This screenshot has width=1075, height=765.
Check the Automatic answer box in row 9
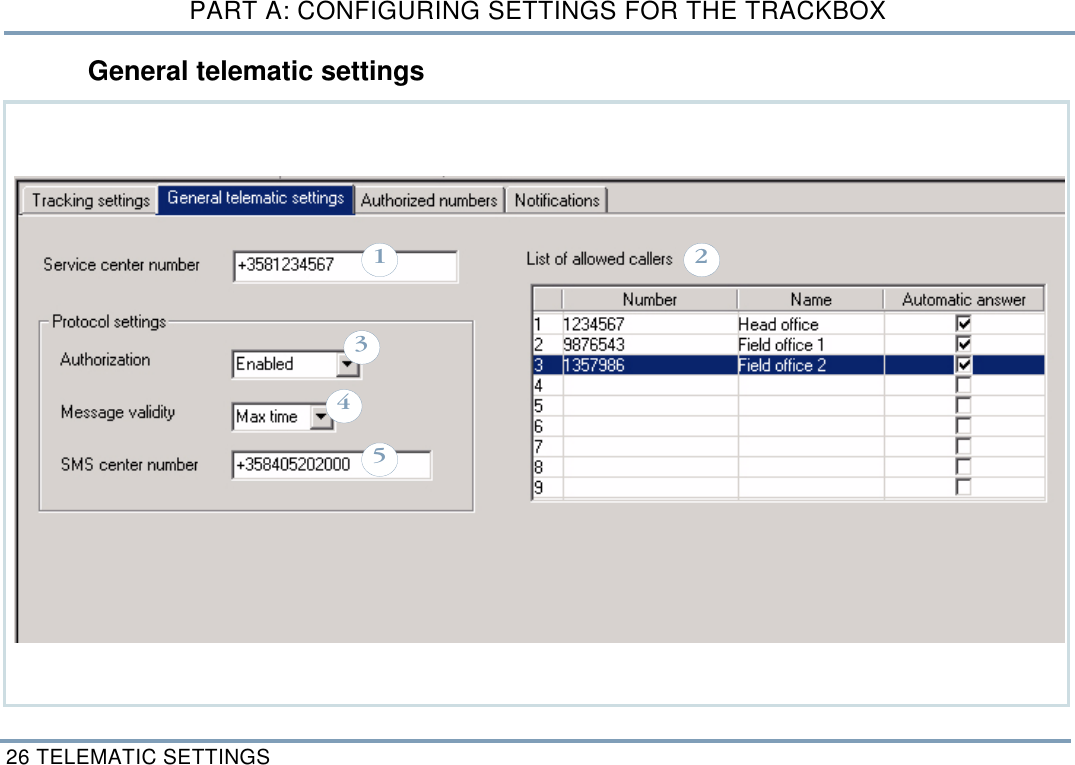click(961, 489)
